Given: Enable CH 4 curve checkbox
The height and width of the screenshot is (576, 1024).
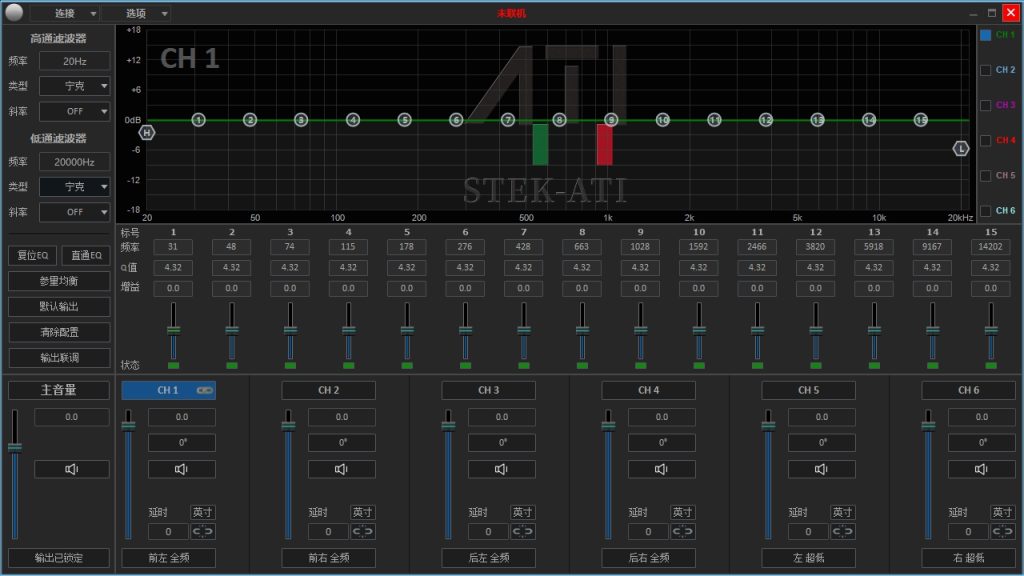Looking at the screenshot, I should (x=985, y=140).
